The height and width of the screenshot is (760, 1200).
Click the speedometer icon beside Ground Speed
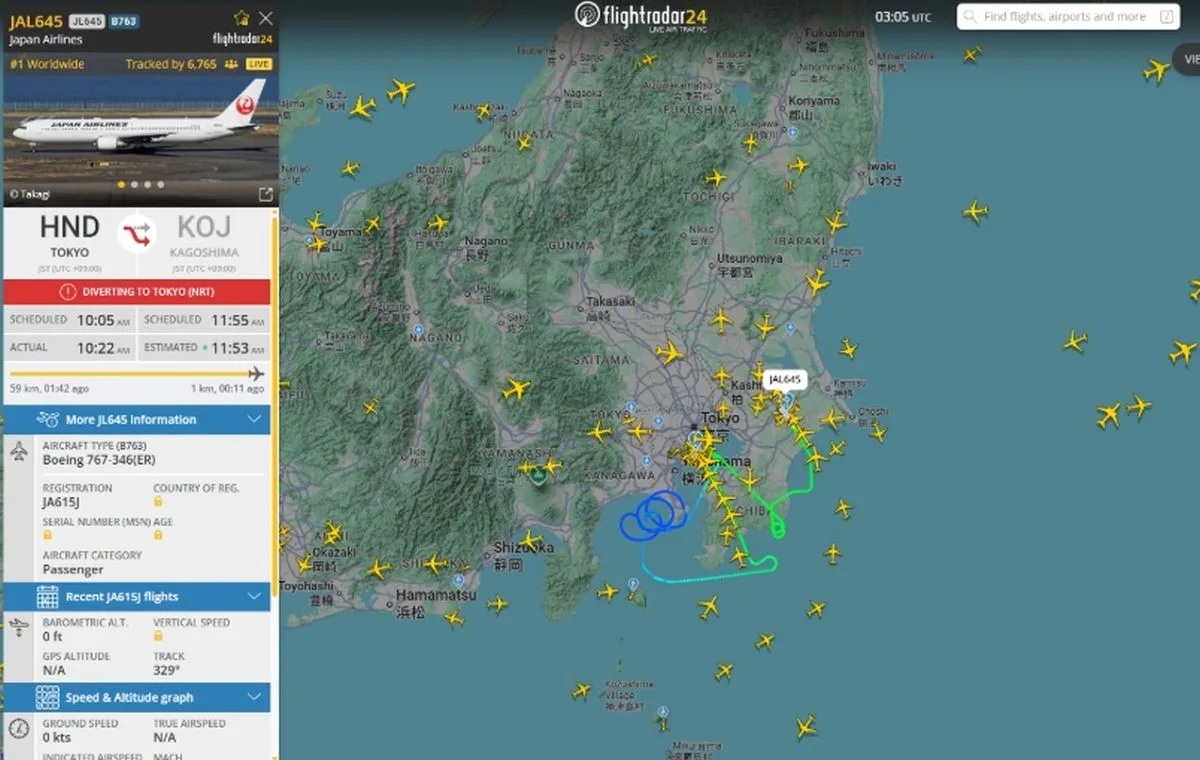pyautogui.click(x=19, y=729)
